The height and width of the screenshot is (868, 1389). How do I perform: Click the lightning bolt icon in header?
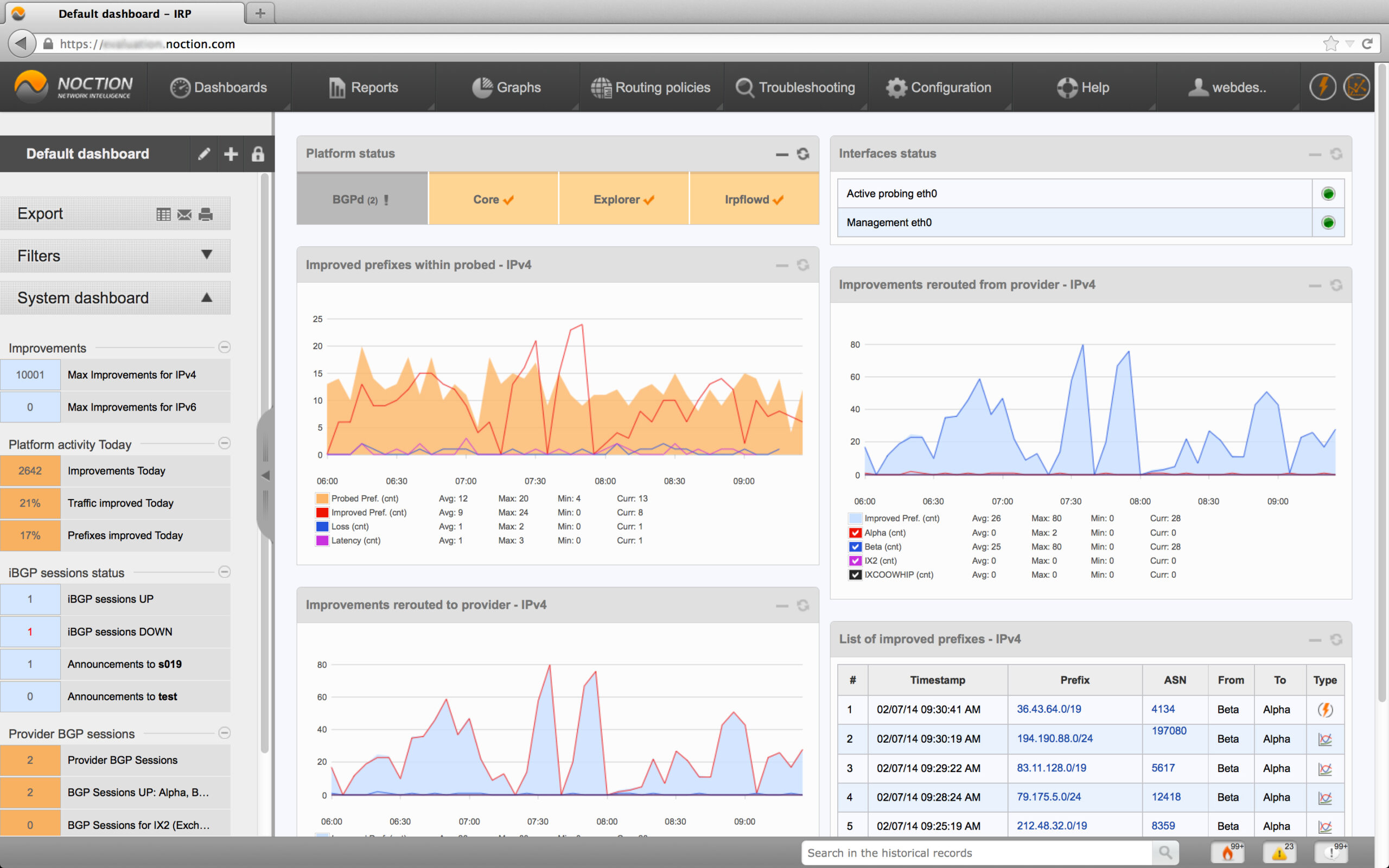(x=1322, y=87)
